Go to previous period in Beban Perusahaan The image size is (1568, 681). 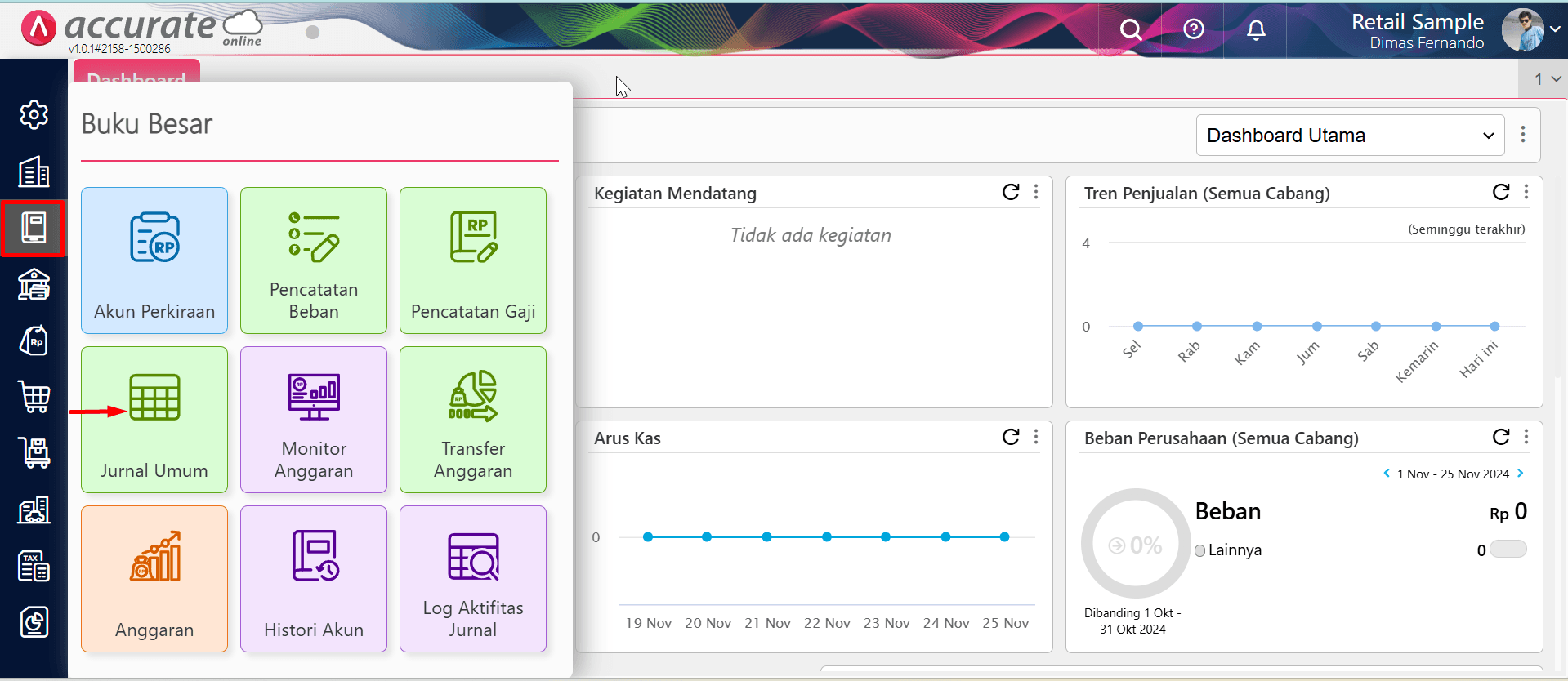1387,474
